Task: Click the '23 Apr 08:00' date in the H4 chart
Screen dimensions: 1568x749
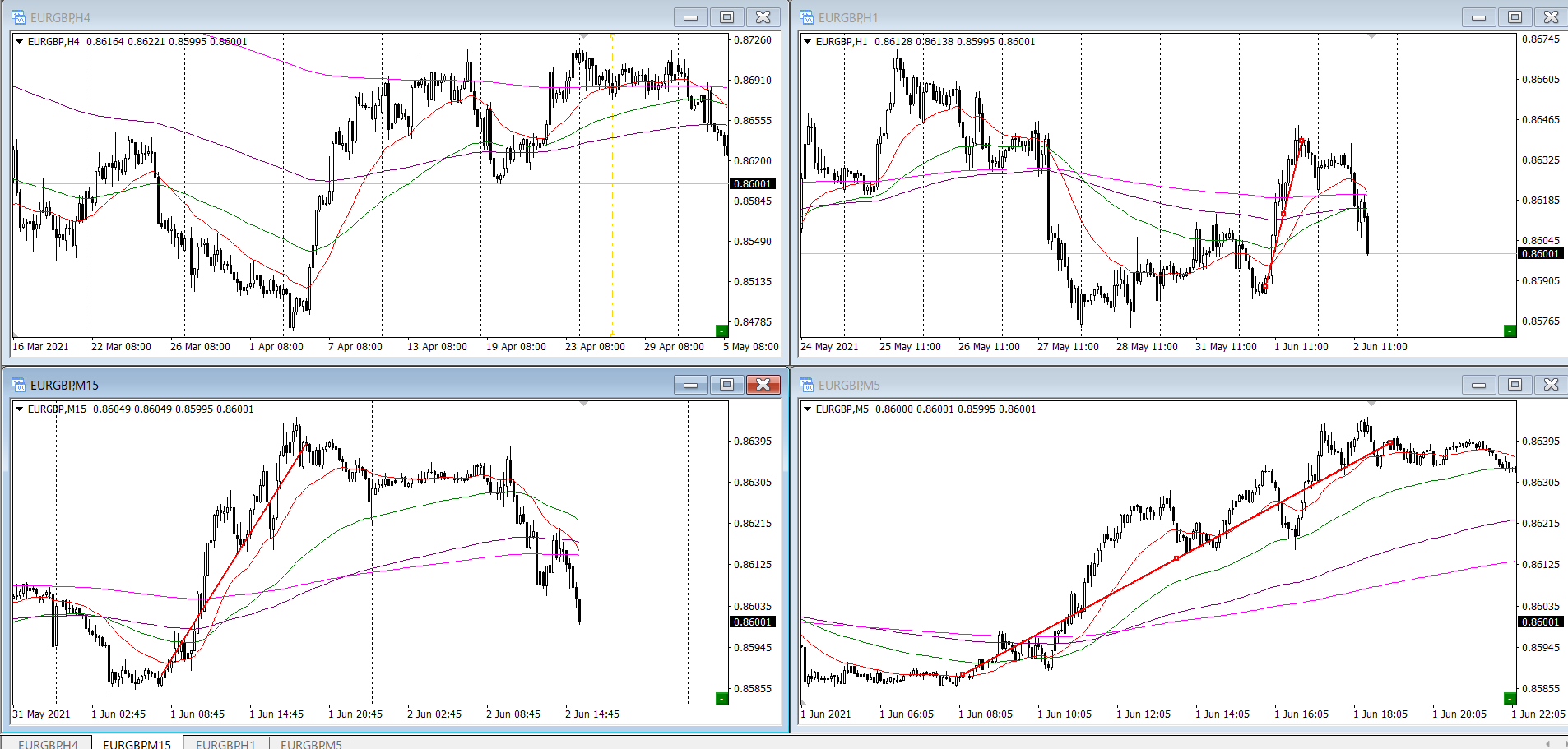Action: (595, 346)
